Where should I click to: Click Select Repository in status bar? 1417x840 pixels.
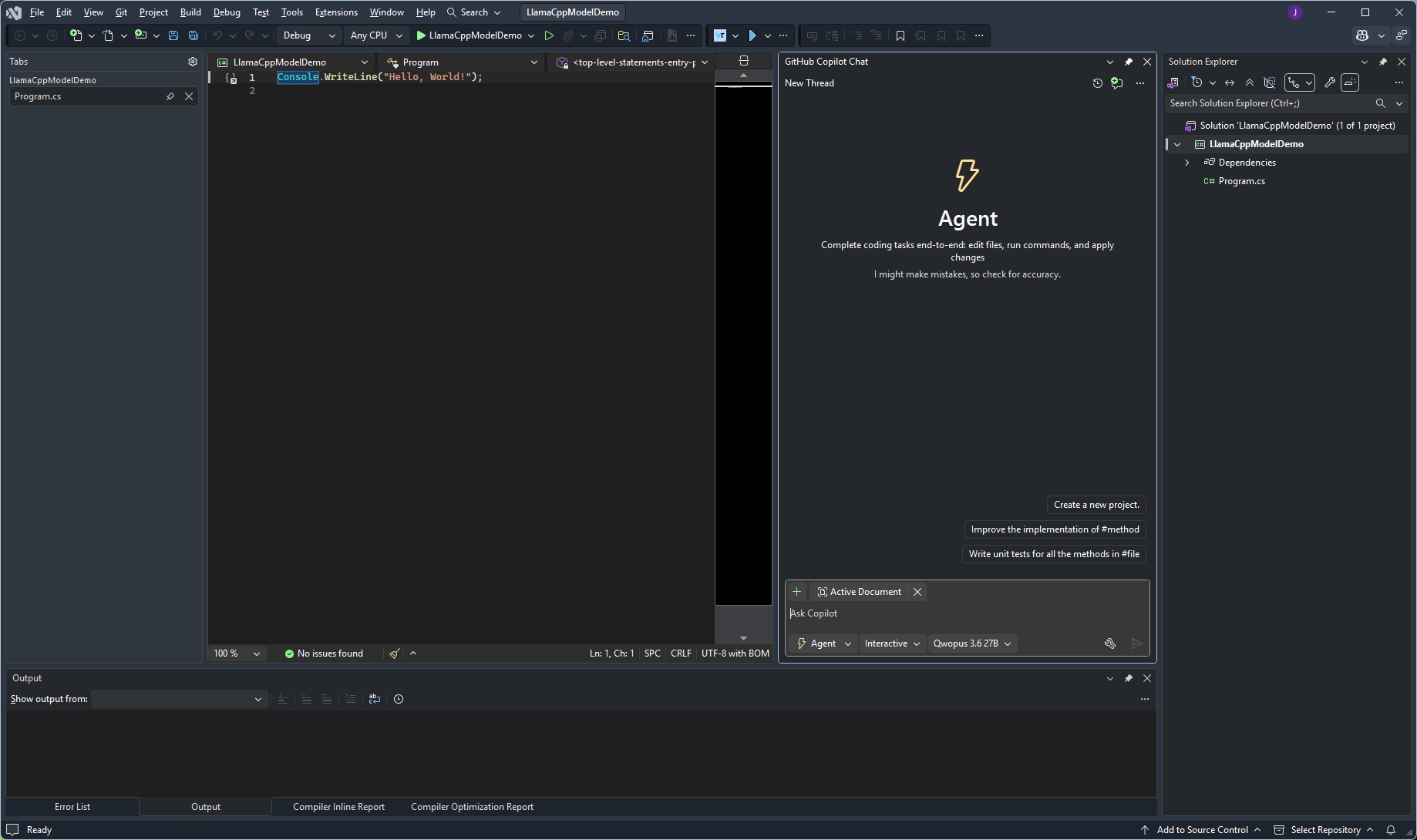[x=1323, y=830]
